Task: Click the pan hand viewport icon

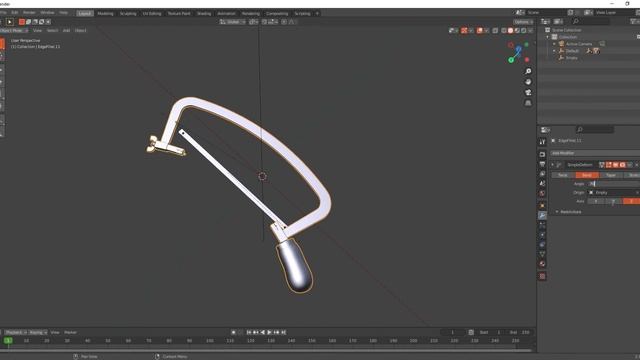Action: click(528, 82)
